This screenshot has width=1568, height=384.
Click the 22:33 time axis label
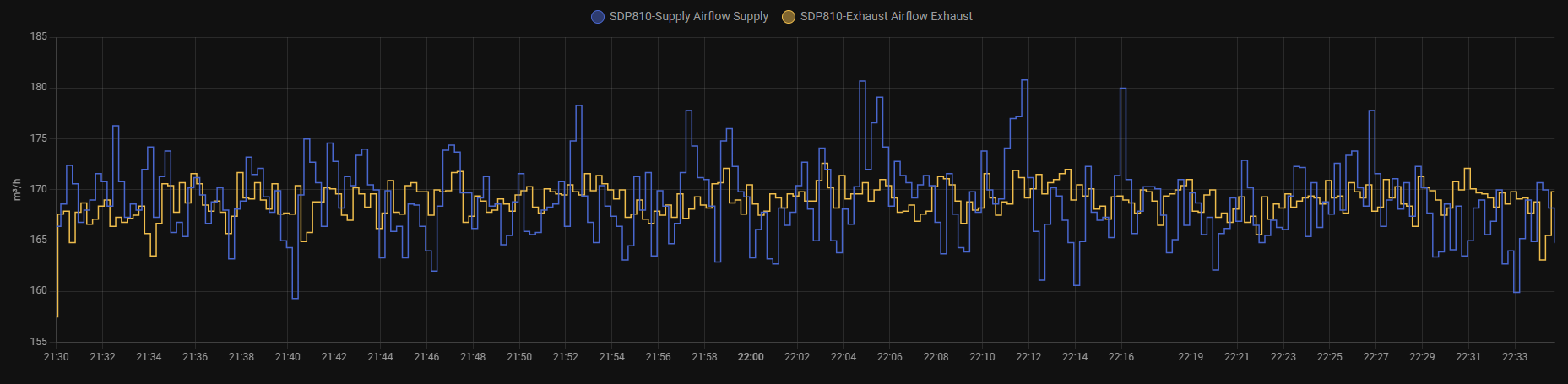[1515, 357]
